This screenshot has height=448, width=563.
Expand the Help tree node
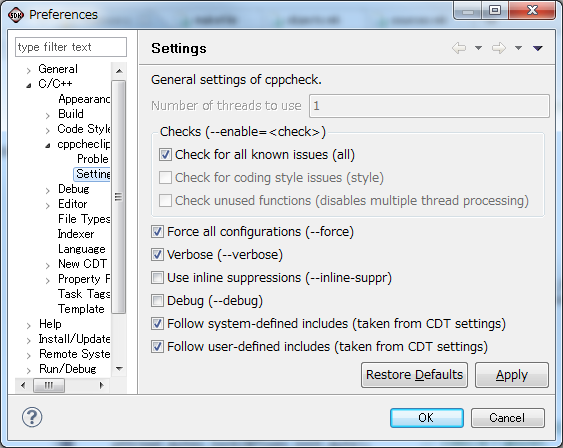28,326
